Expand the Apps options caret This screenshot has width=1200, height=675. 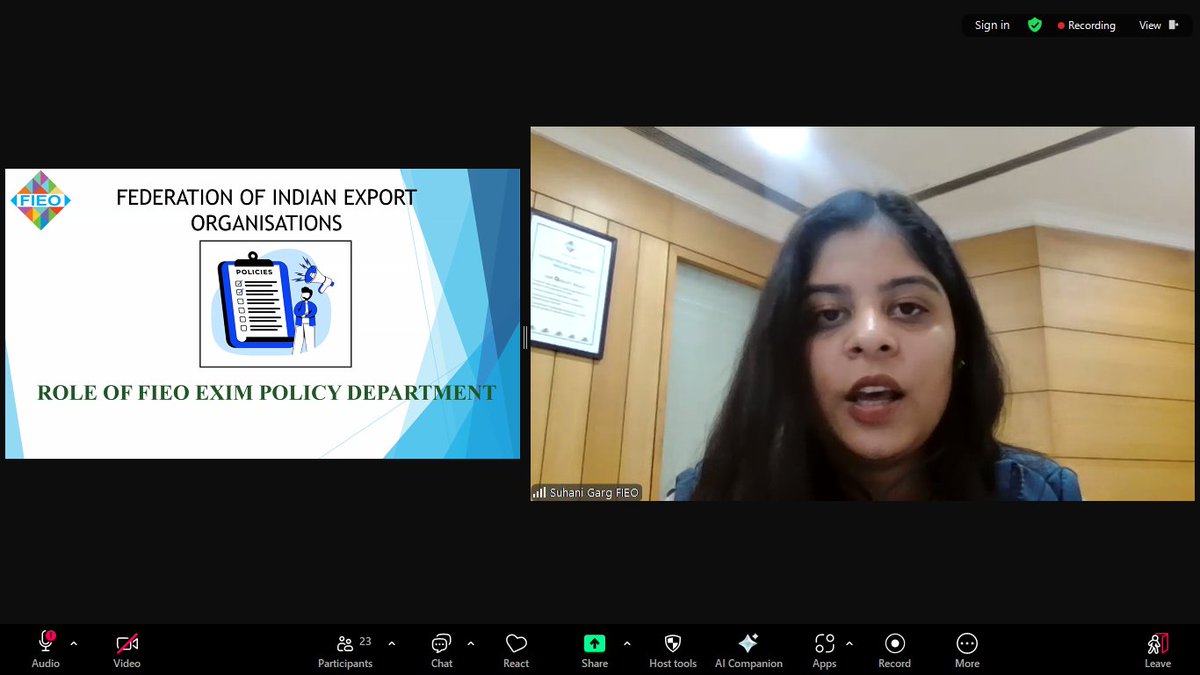pyautogui.click(x=850, y=643)
